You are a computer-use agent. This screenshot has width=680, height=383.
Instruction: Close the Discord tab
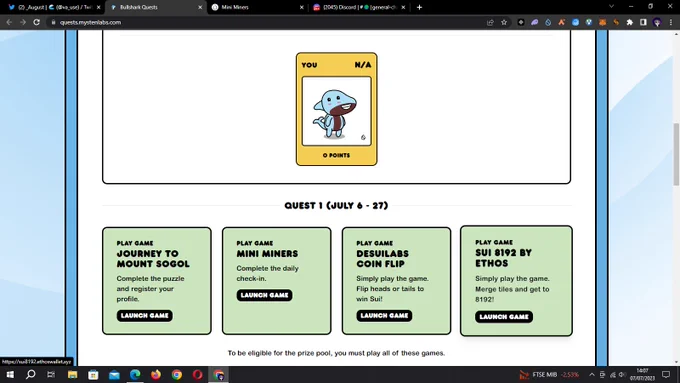pos(403,7)
